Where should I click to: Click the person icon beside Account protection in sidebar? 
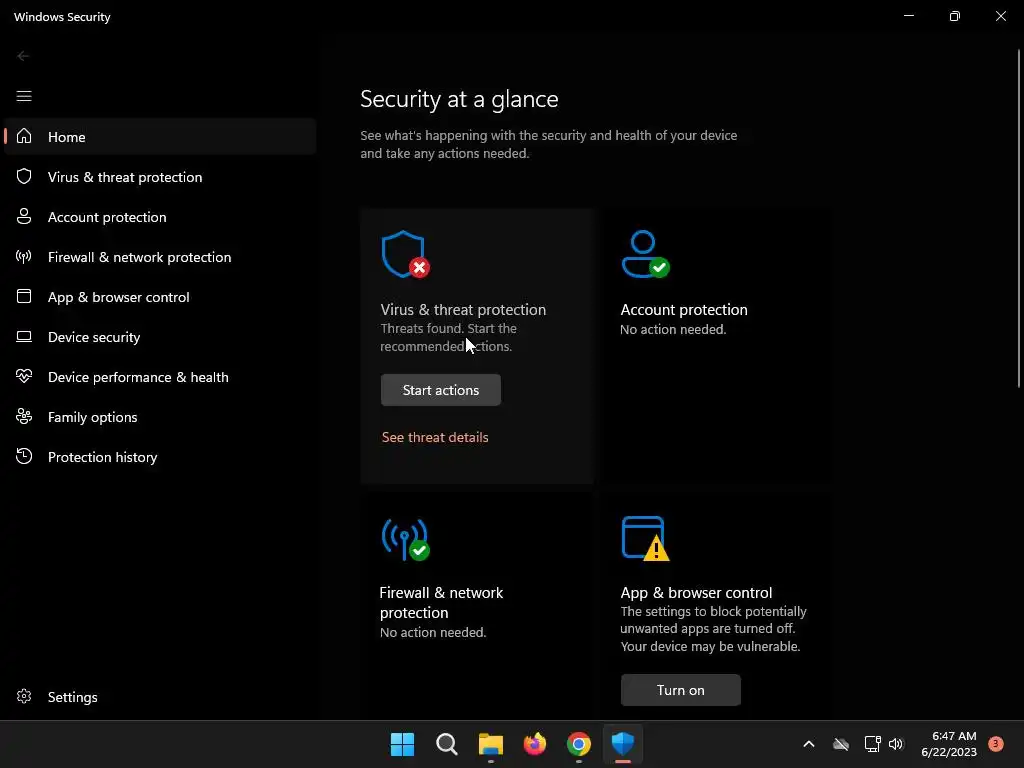(24, 216)
